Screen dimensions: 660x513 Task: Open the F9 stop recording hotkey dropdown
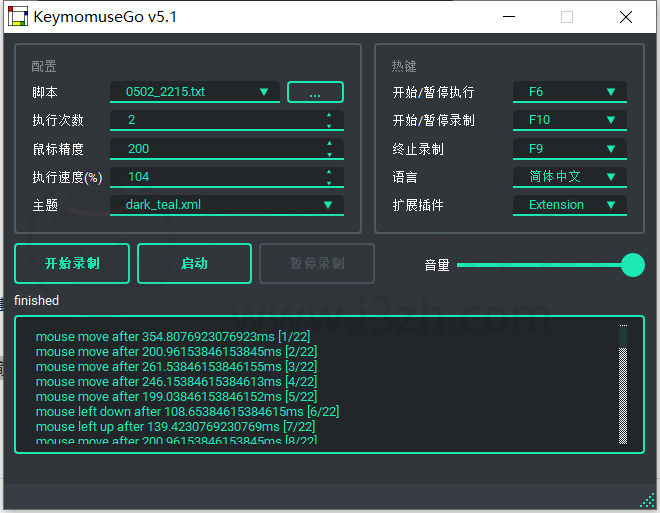570,149
